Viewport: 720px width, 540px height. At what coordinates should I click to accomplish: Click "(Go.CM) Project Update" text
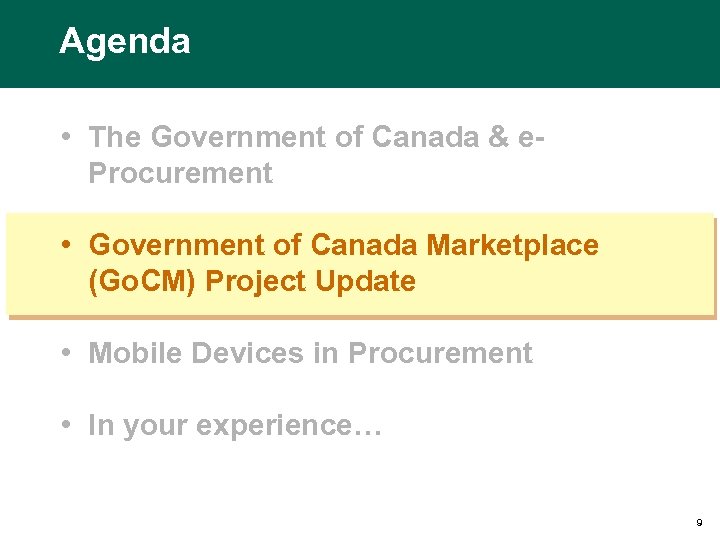(x=252, y=282)
